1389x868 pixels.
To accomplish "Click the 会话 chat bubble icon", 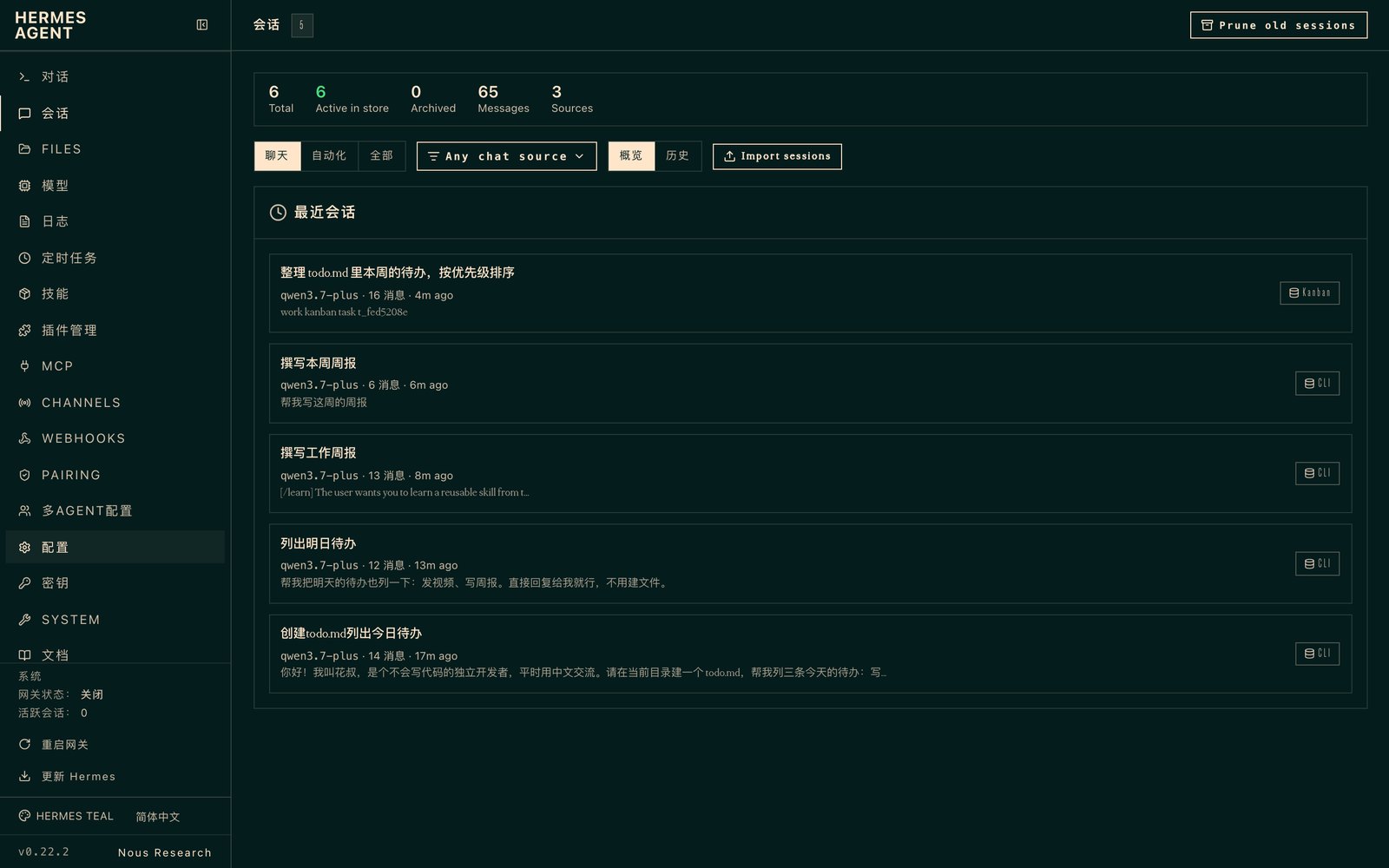I will (x=24, y=114).
